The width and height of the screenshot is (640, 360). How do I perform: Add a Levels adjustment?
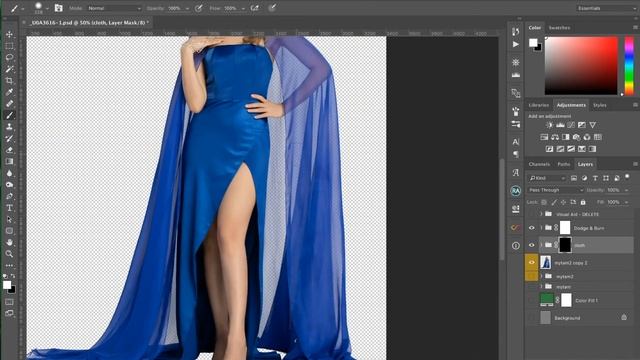[x=560, y=125]
